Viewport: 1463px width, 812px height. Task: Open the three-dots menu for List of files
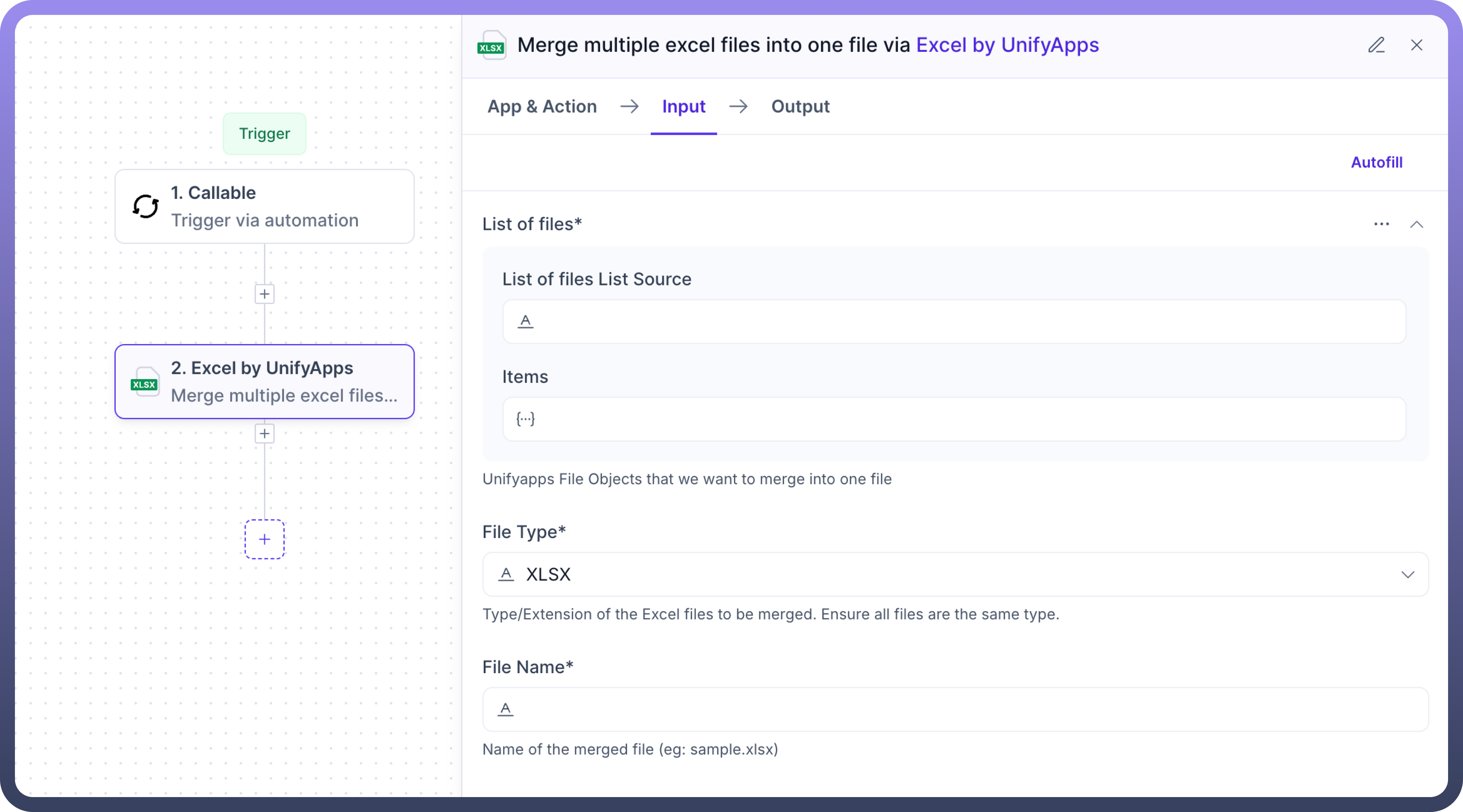(1381, 224)
